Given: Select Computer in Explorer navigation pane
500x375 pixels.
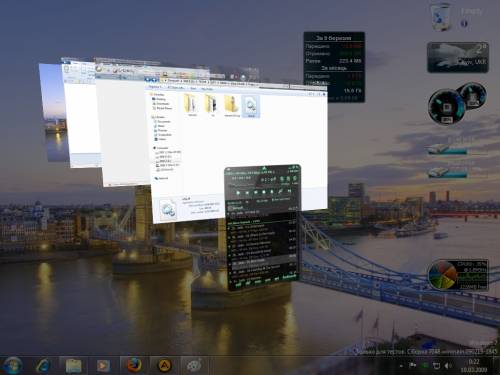Looking at the screenshot, I should click(x=161, y=148).
